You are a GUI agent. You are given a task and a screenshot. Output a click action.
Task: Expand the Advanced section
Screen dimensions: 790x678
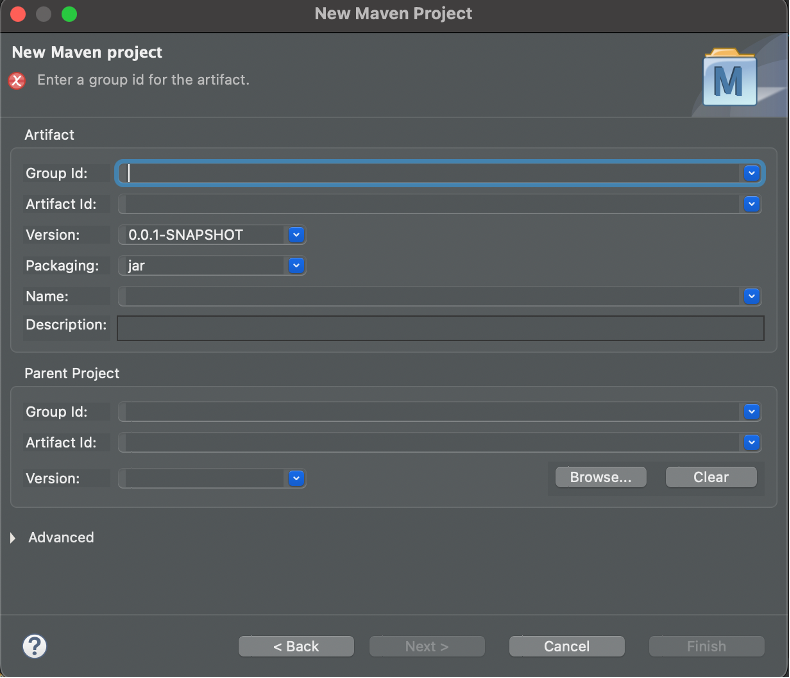[x=13, y=537]
